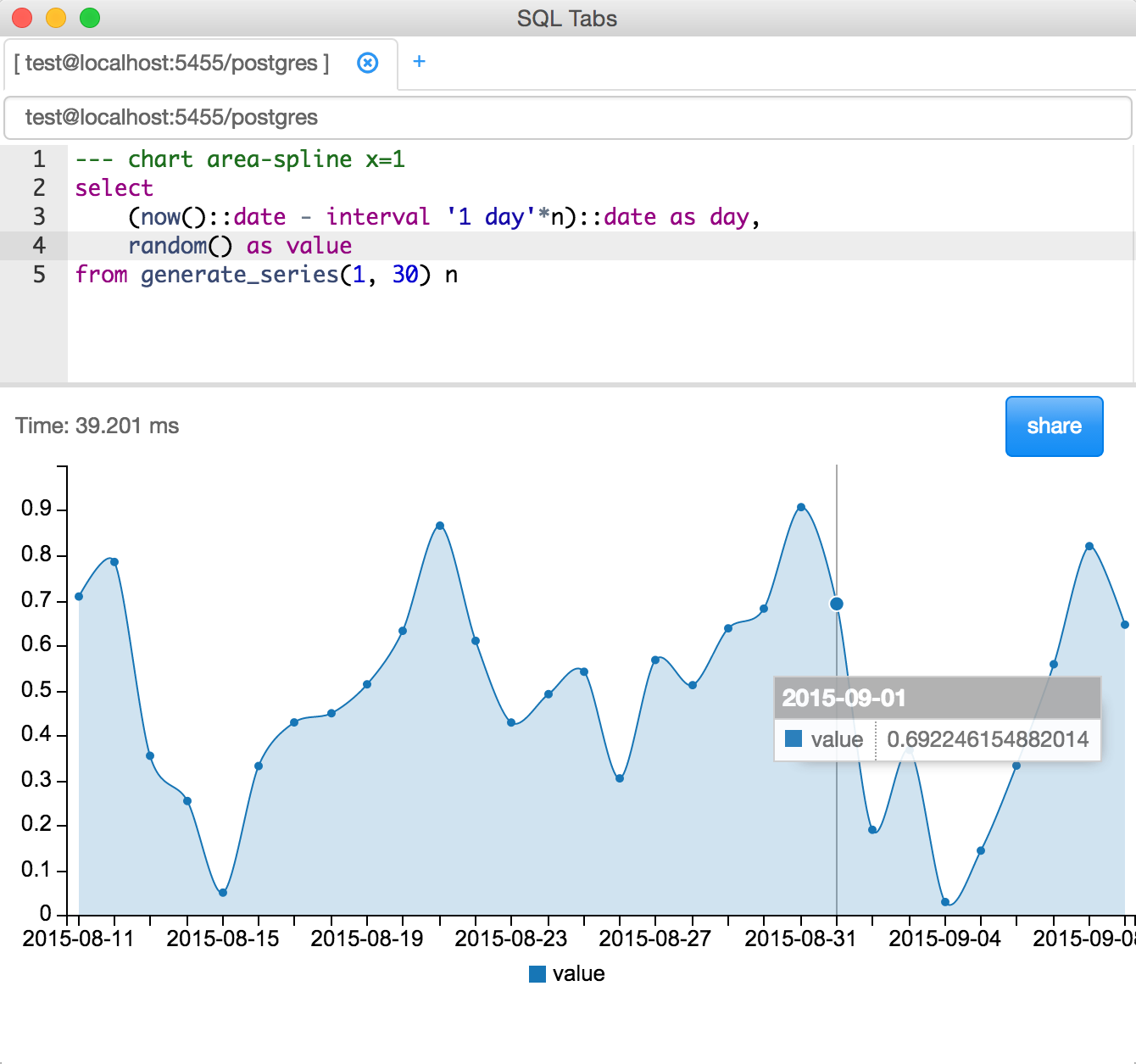The image size is (1136, 1064).
Task: Place cursor in random() as value line
Action: pos(240,246)
